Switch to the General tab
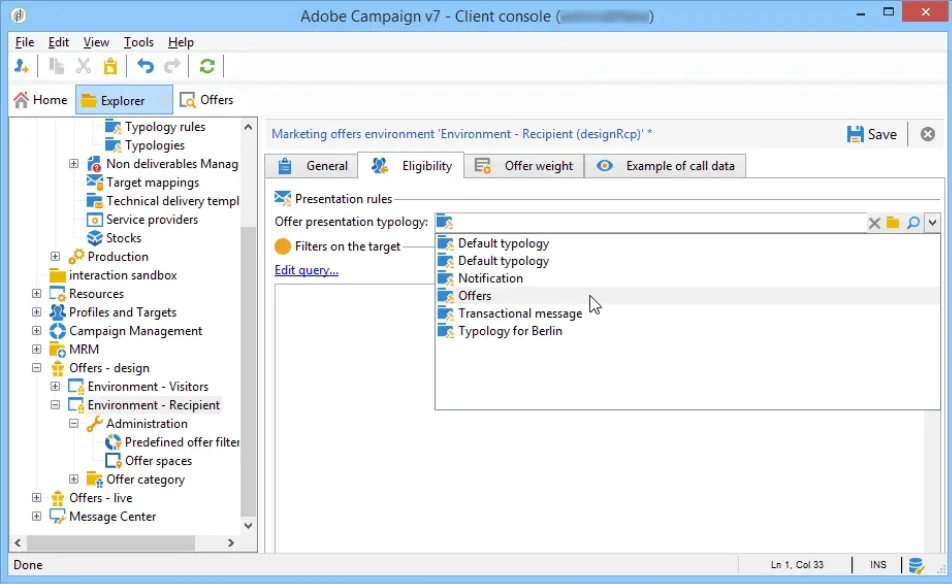Screen dimensions: 952x584 point(312,166)
